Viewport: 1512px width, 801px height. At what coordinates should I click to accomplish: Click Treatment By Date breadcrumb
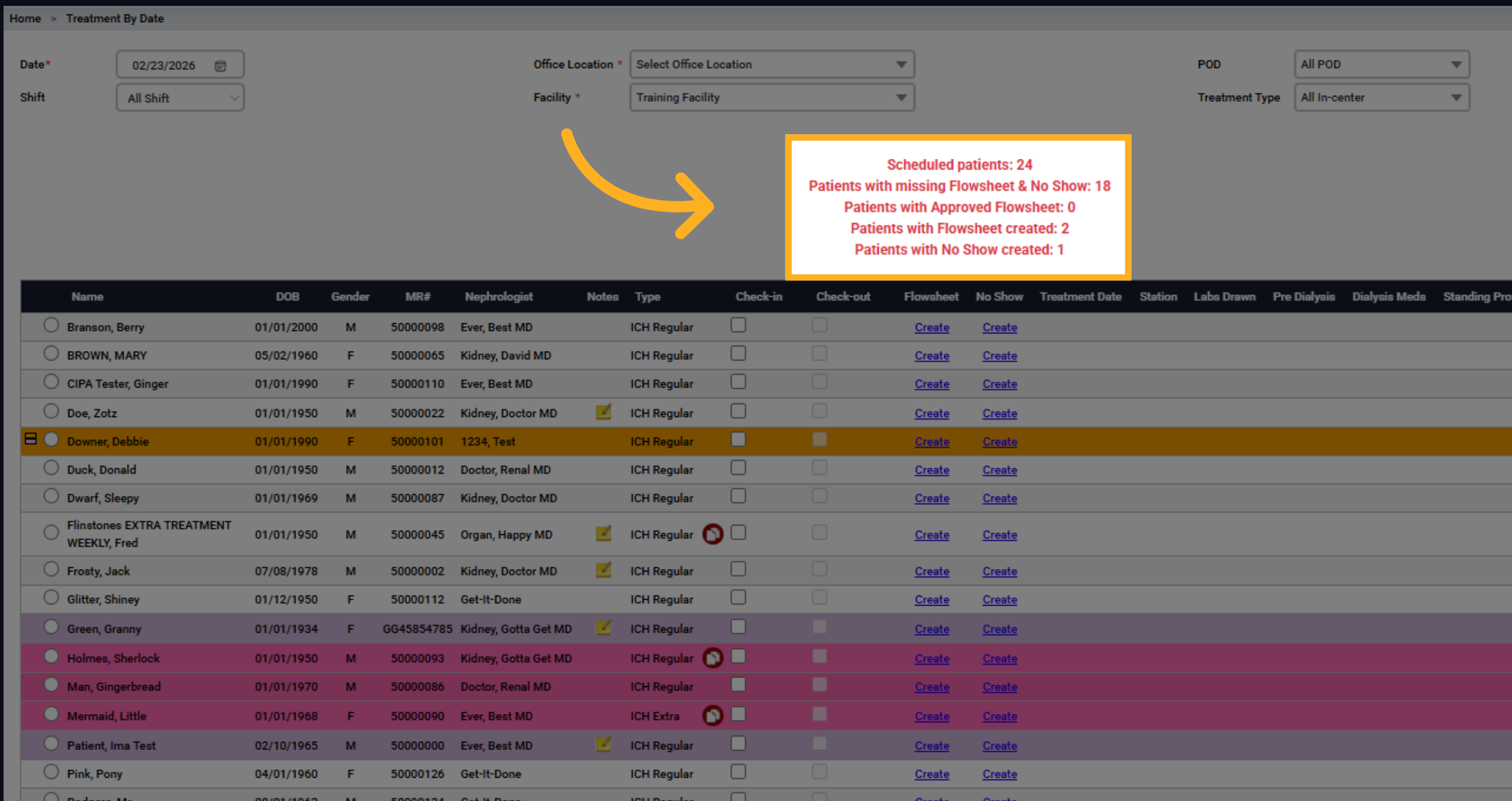[115, 18]
